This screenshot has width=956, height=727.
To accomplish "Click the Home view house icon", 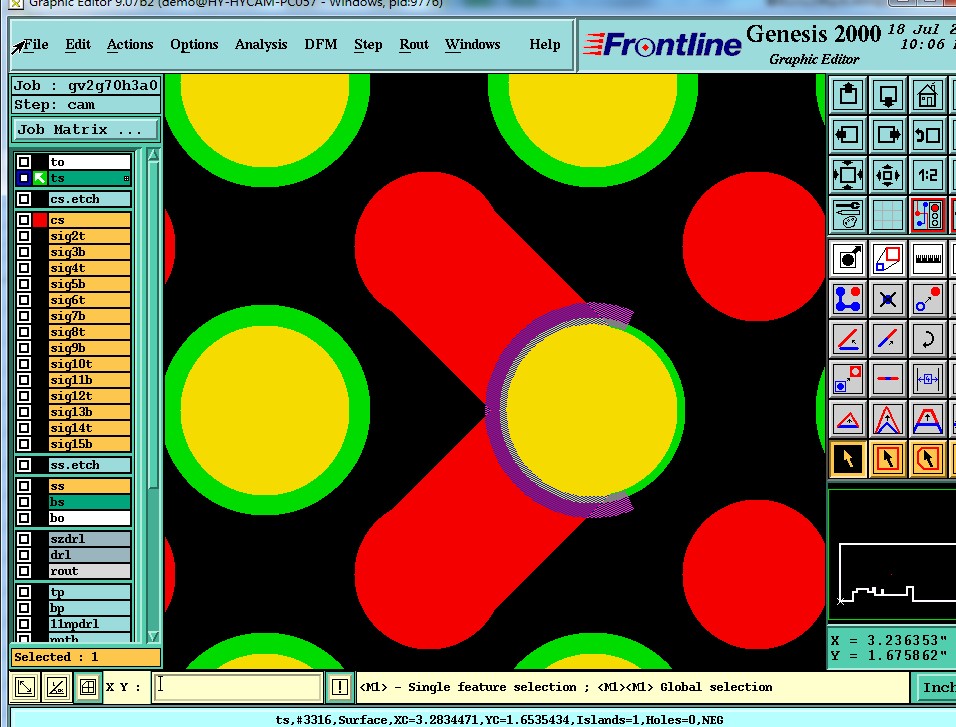I will point(927,95).
